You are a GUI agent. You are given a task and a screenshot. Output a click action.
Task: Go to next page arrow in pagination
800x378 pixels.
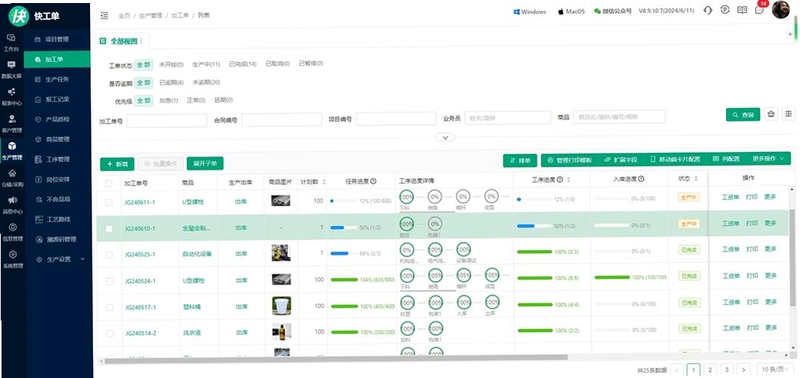744,369
